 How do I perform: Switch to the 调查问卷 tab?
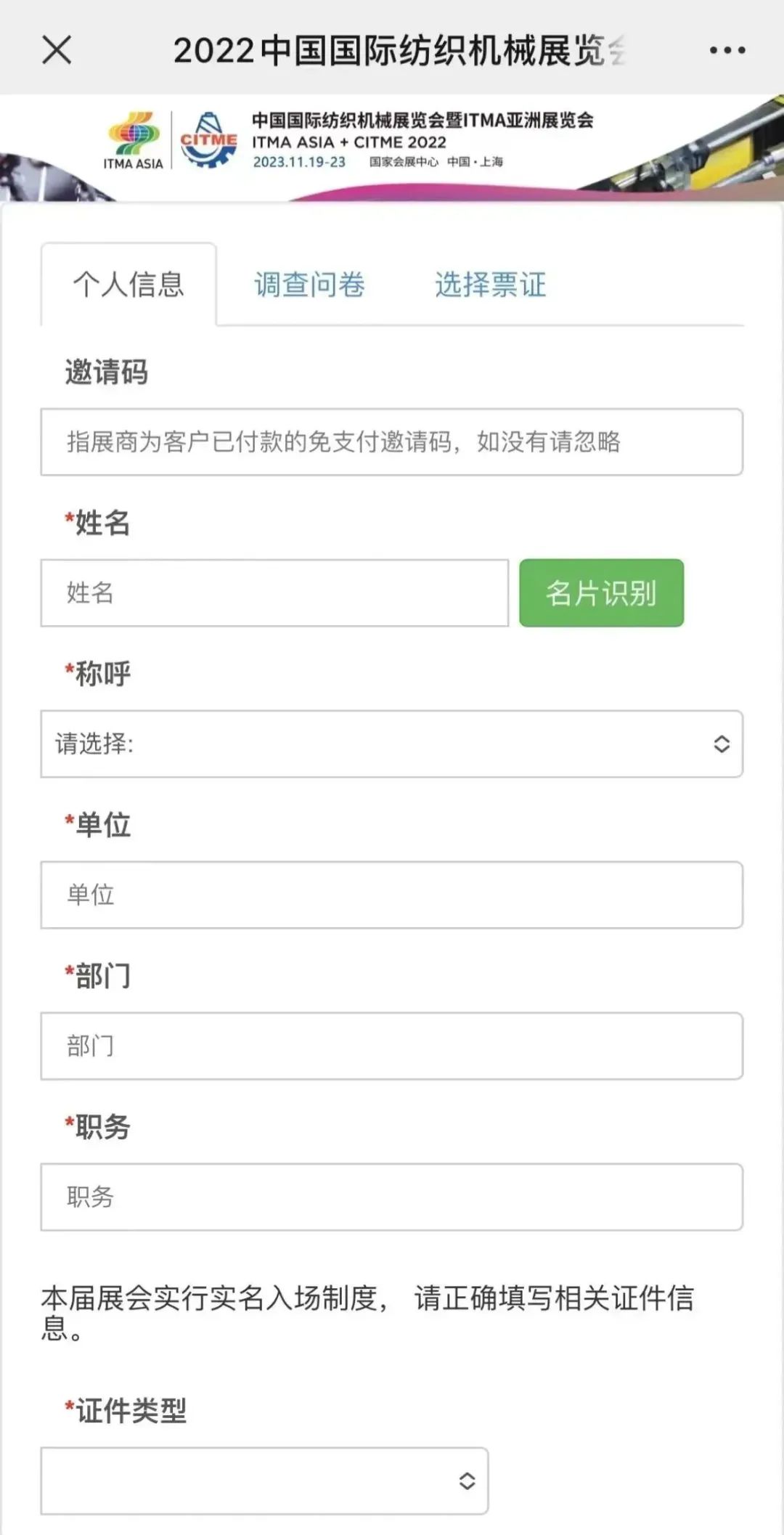309,285
